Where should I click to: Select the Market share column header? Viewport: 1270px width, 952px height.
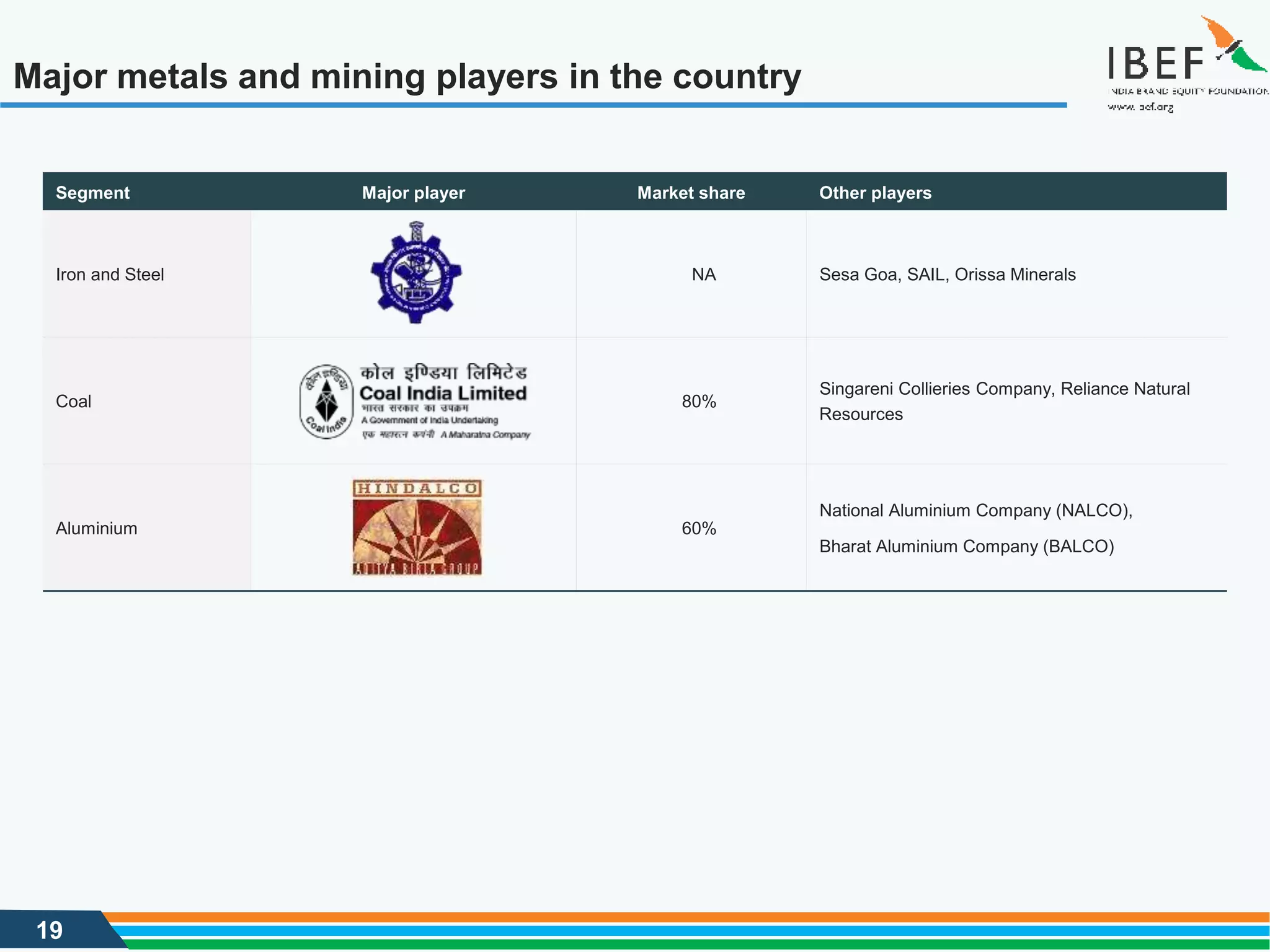(691, 193)
